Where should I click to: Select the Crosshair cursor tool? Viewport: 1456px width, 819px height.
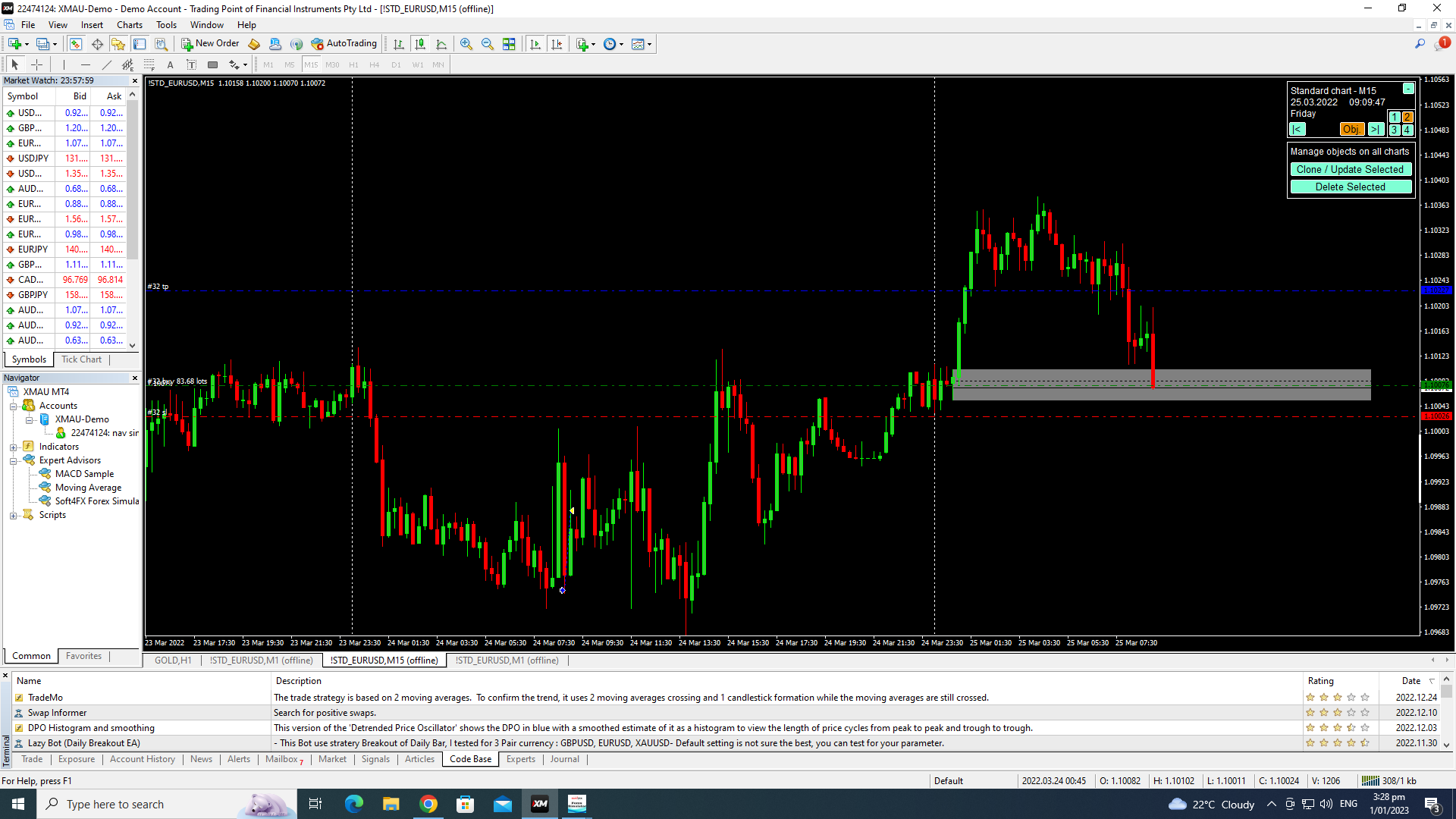[x=36, y=65]
